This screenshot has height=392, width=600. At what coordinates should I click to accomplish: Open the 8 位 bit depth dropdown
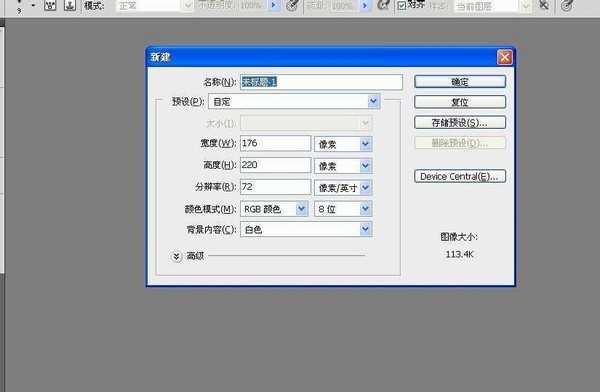click(343, 209)
